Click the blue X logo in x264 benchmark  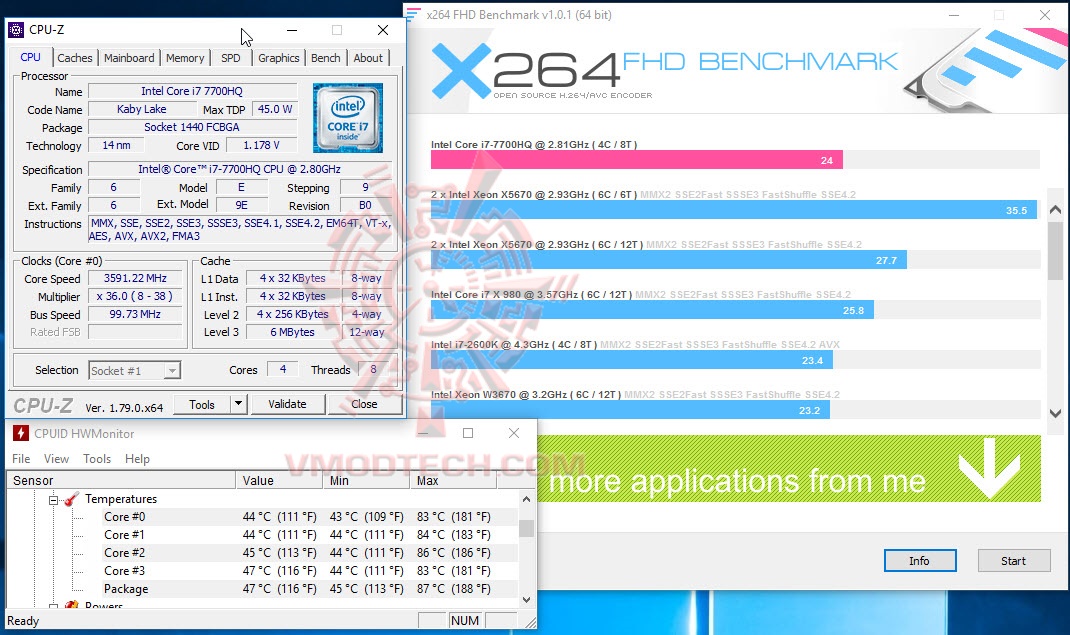pos(461,70)
